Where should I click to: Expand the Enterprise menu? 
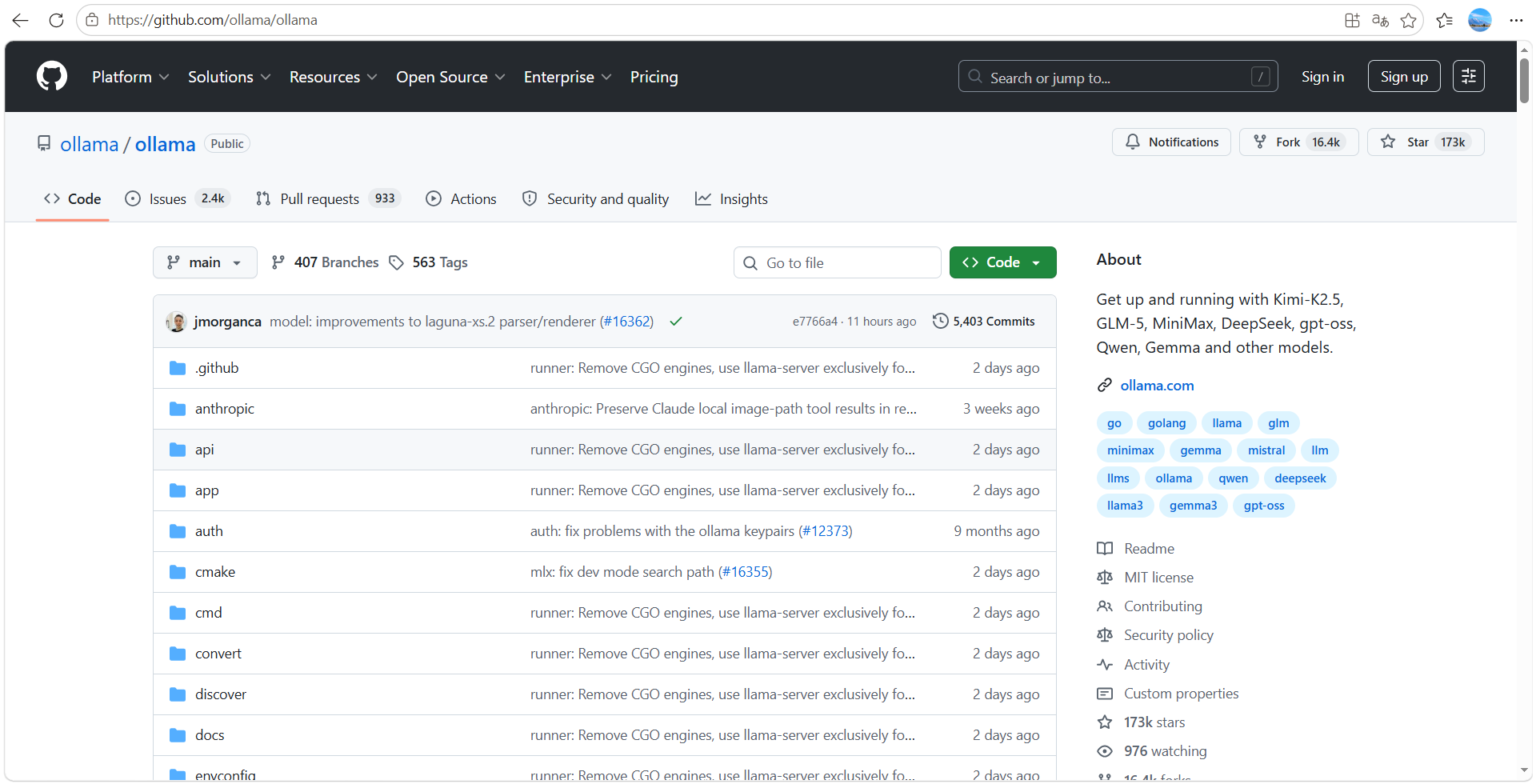click(568, 77)
